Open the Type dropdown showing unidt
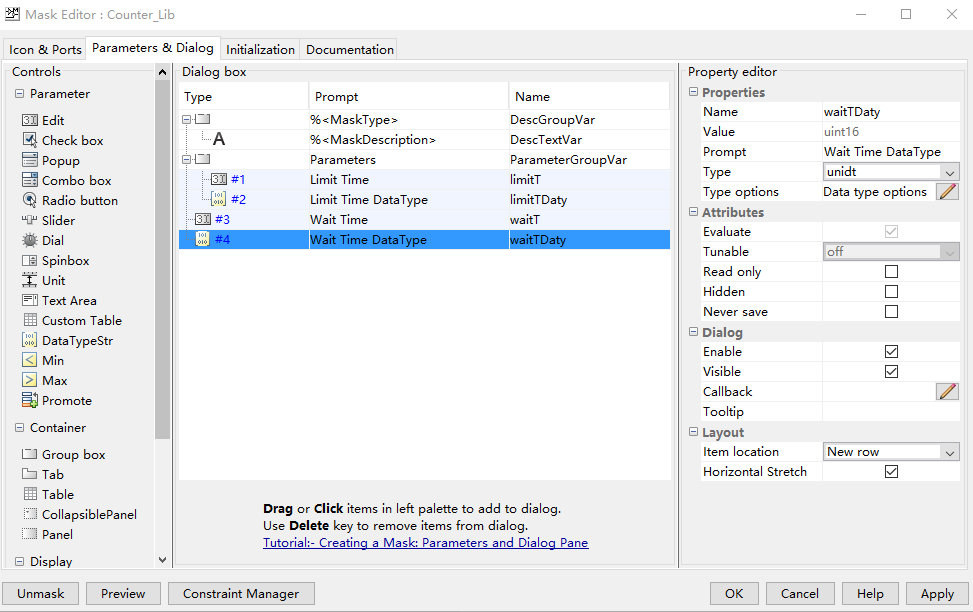The width and height of the screenshot is (973, 612). coord(890,171)
